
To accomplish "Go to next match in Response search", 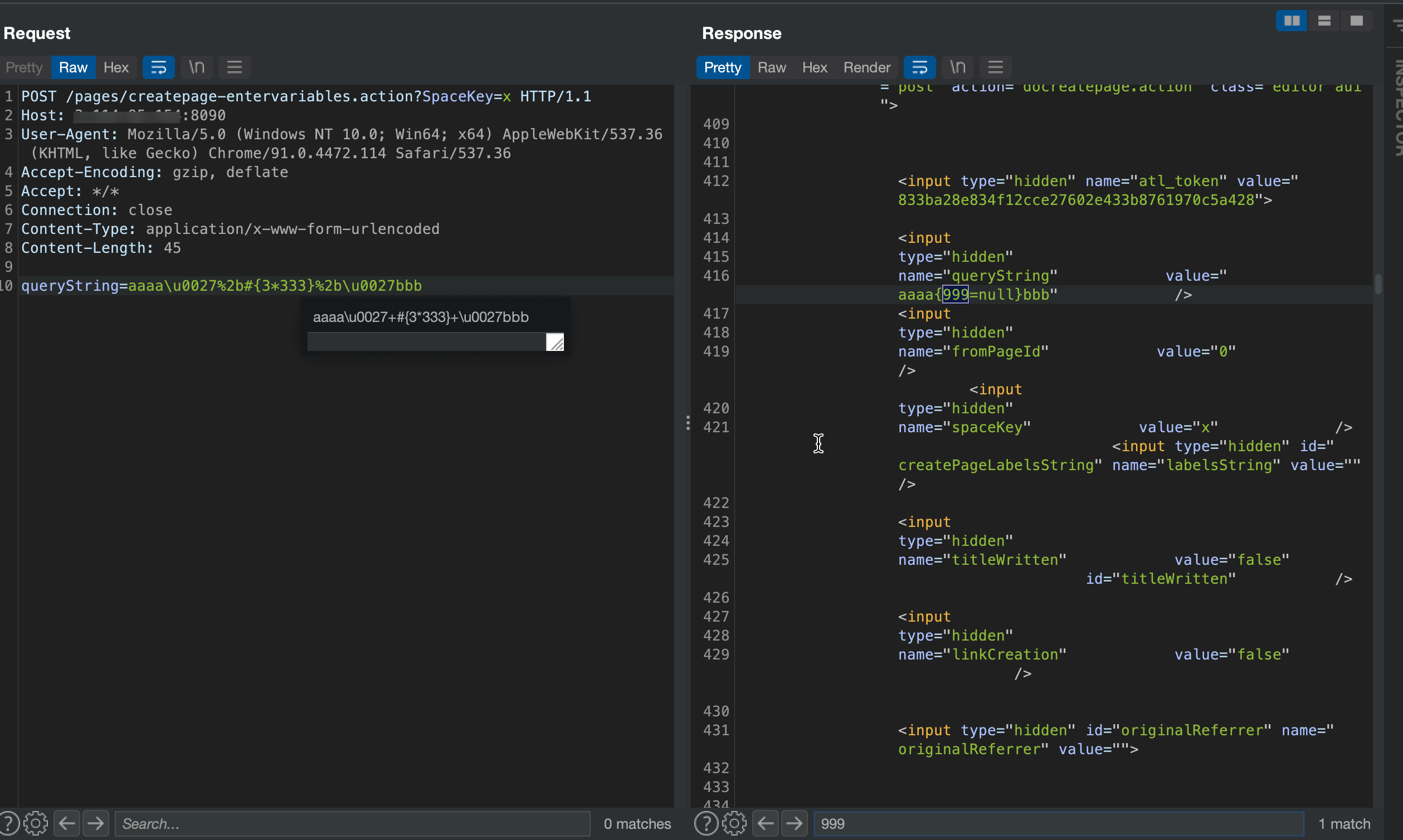I will [x=794, y=823].
